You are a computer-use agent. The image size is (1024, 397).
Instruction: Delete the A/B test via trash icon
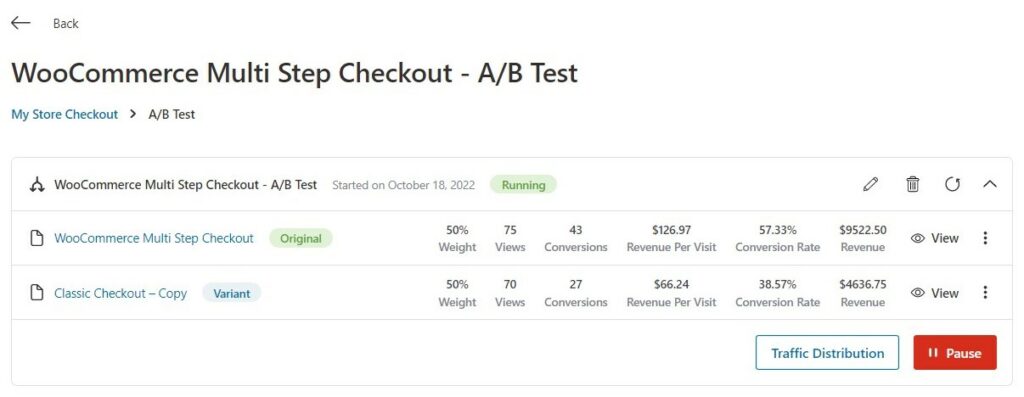click(912, 184)
